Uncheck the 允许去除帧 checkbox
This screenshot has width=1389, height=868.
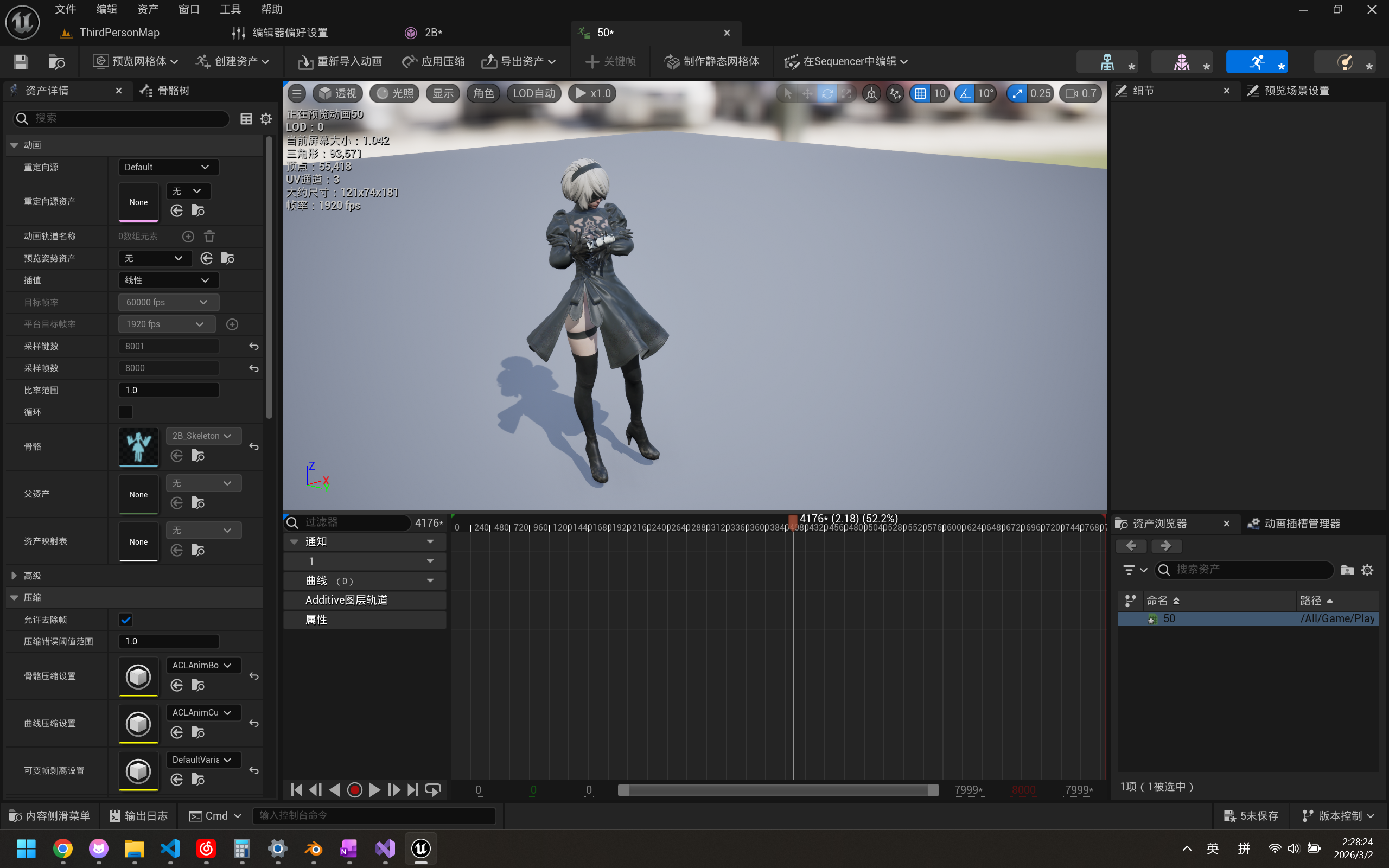pyautogui.click(x=125, y=620)
